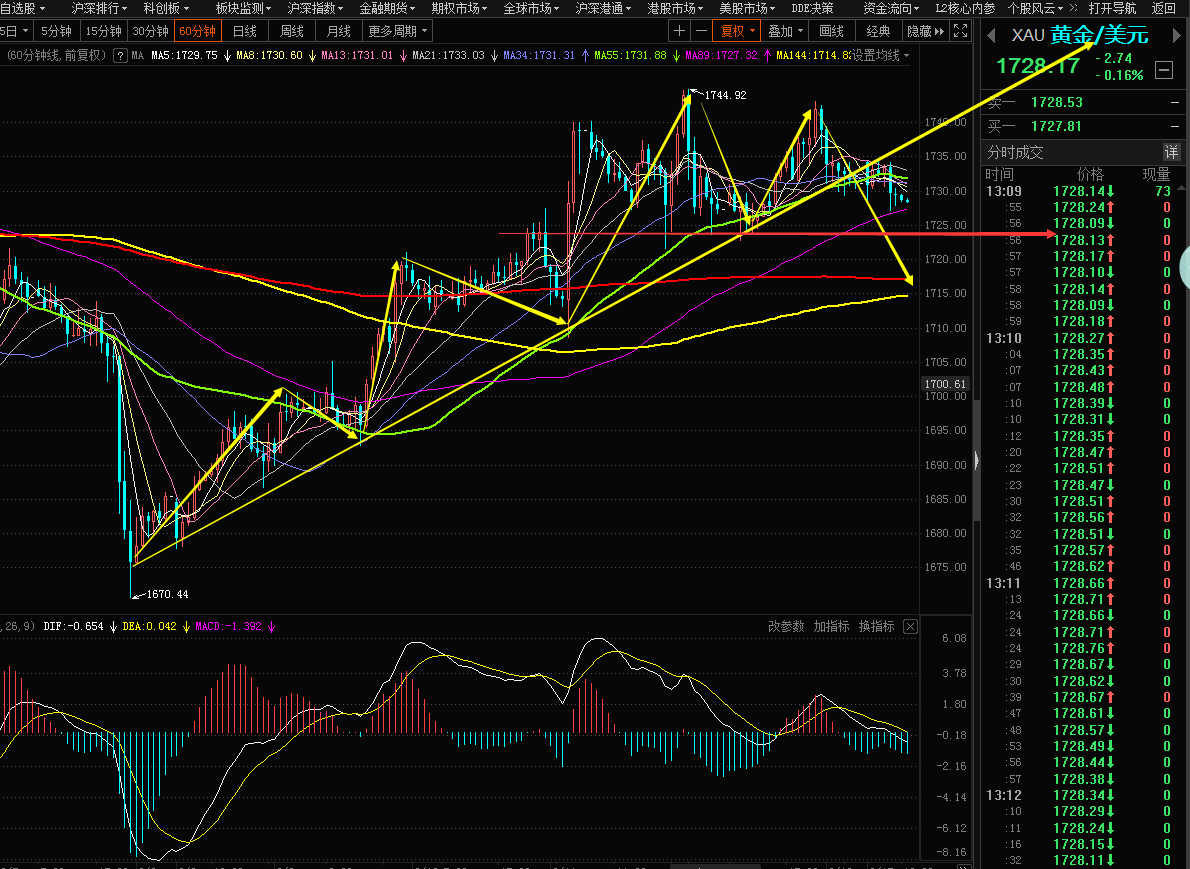Click 打开导航 button
The width and height of the screenshot is (1190, 869).
click(1113, 8)
